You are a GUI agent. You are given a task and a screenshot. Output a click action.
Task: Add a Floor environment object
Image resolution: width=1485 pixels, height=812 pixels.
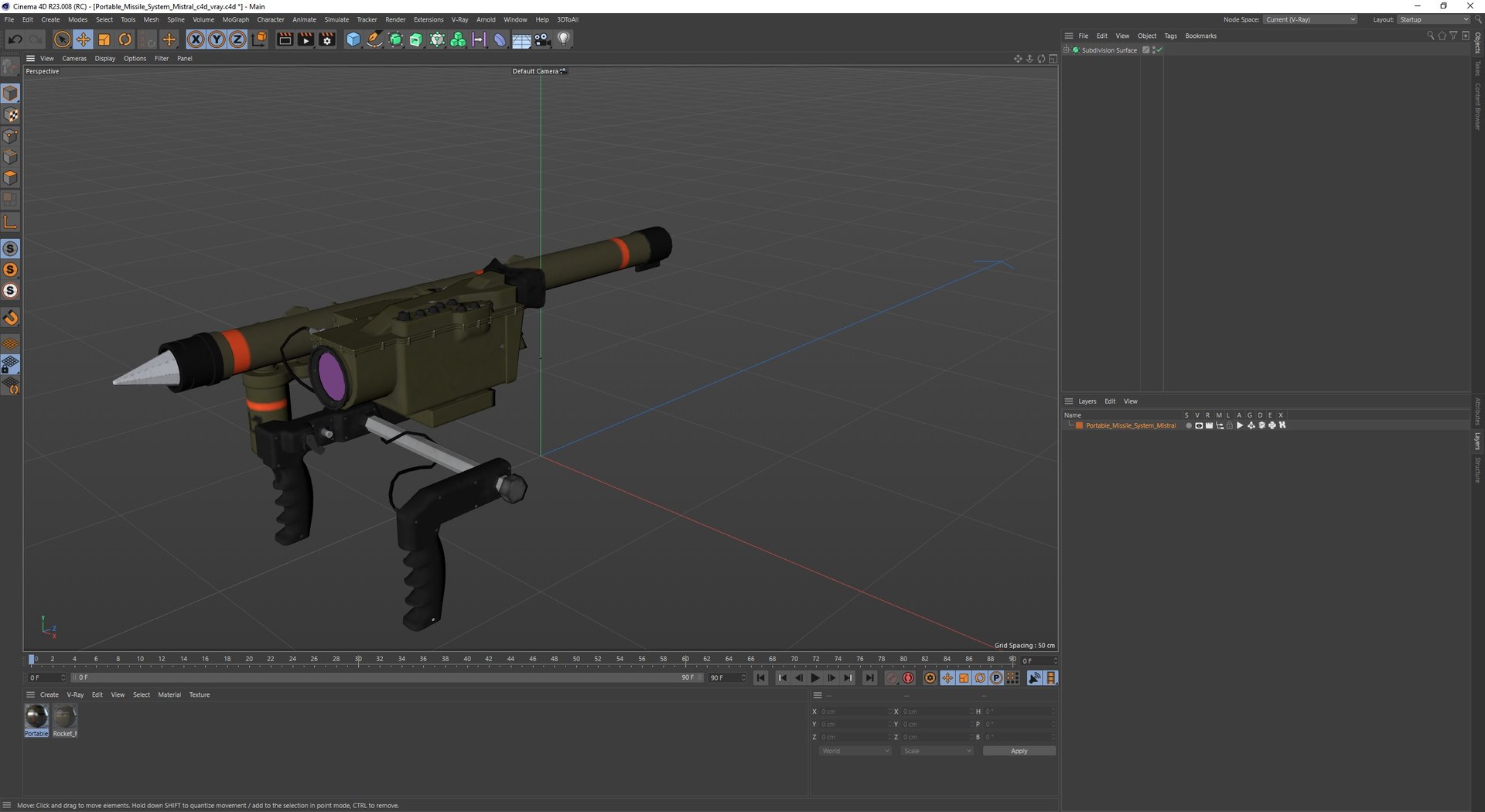click(521, 39)
